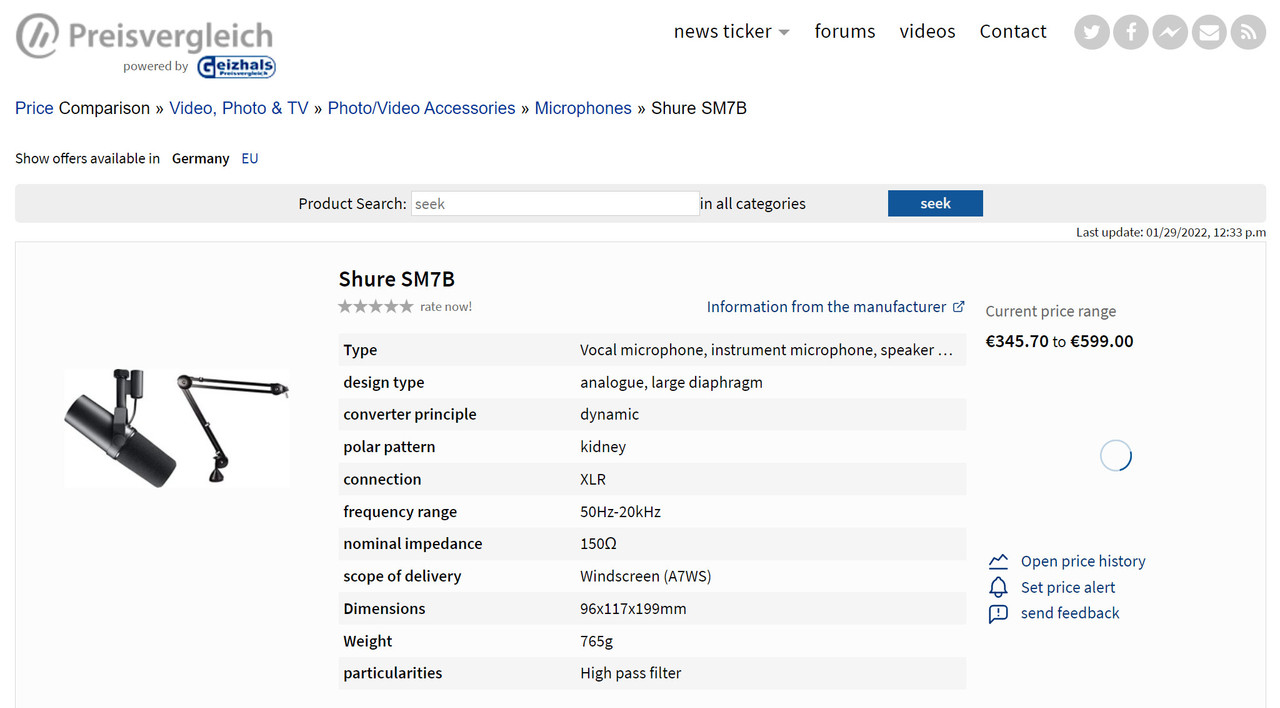Image resolution: width=1280 pixels, height=708 pixels.
Task: Rate with the first star
Action: click(346, 307)
